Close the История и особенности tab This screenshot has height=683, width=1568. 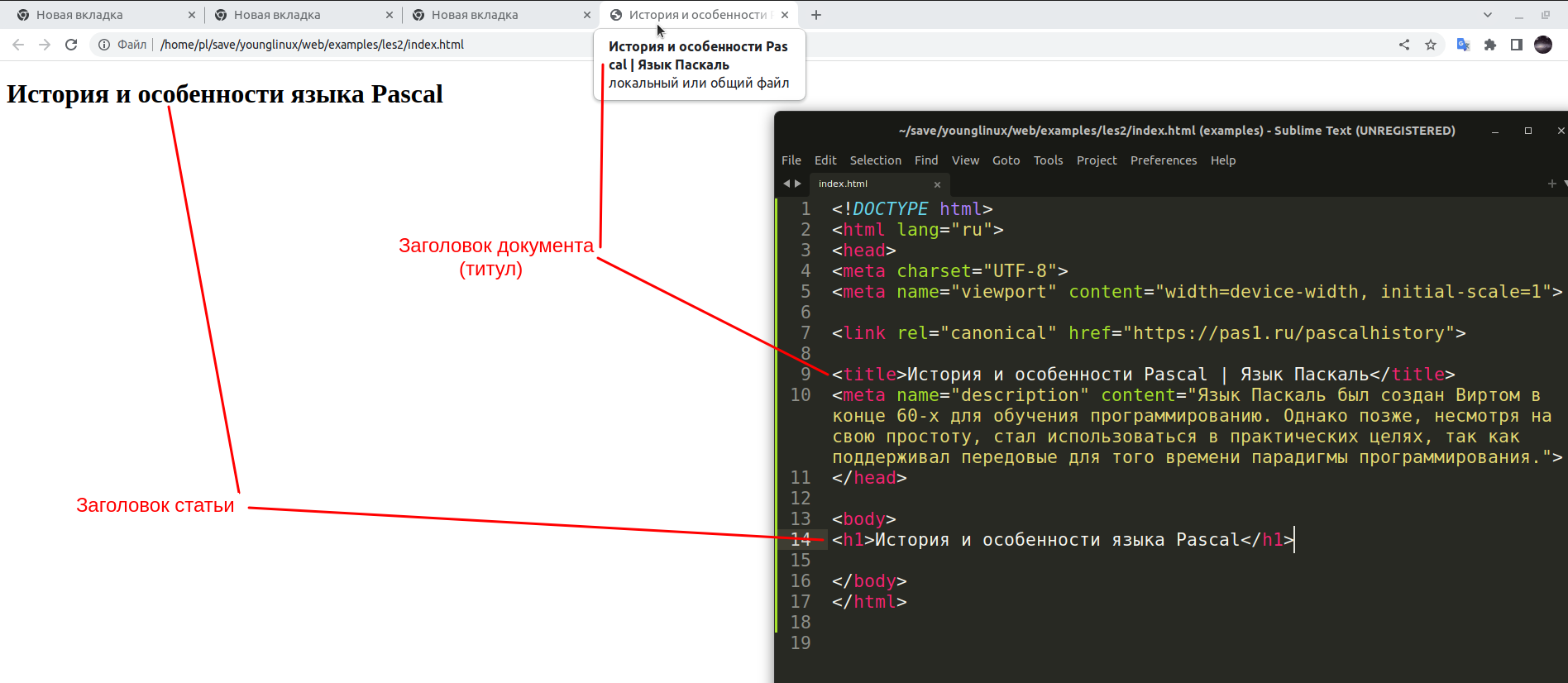(785, 15)
